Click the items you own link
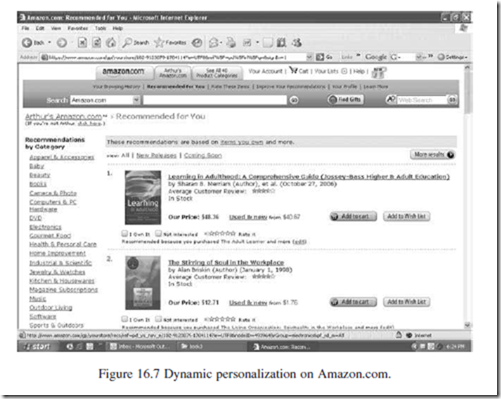This screenshot has height=399, width=501. pyautogui.click(x=242, y=142)
